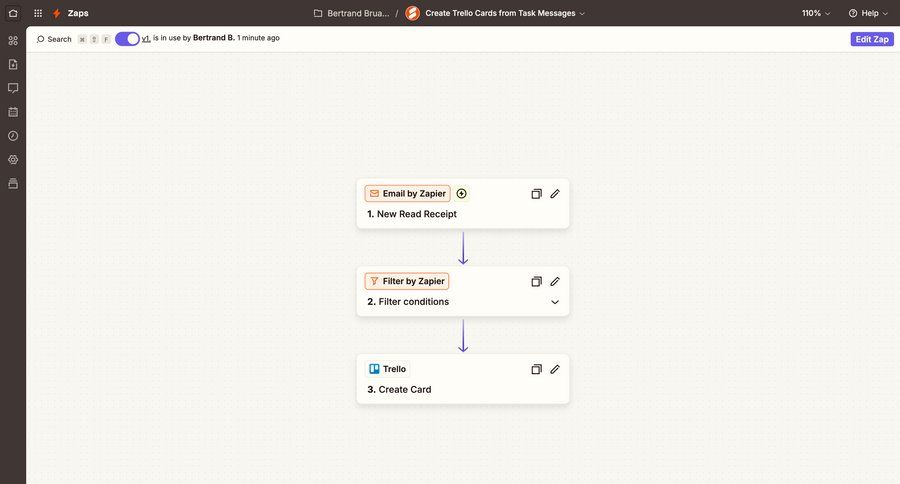Open the Zapier home icon
Image resolution: width=900 pixels, height=484 pixels.
tap(13, 13)
